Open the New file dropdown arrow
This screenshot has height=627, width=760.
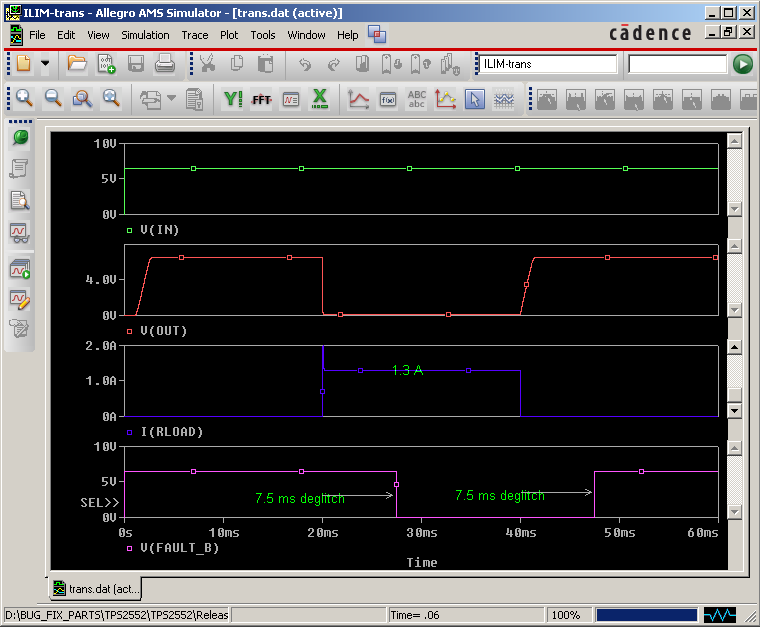tap(45, 64)
